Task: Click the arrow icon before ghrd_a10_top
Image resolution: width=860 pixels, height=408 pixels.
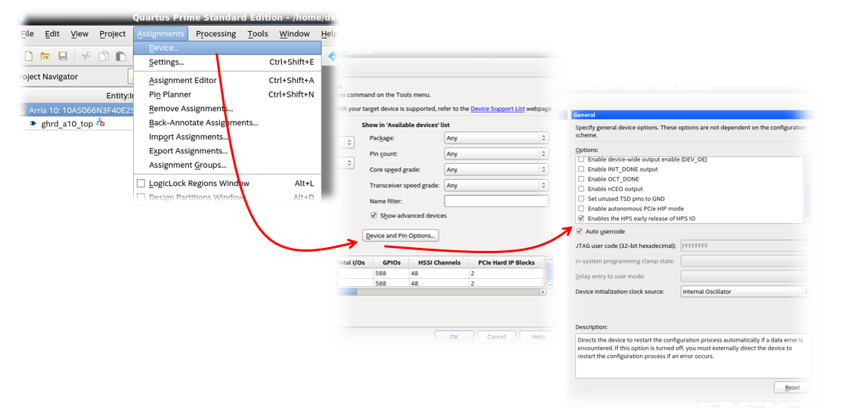Action: (x=33, y=124)
